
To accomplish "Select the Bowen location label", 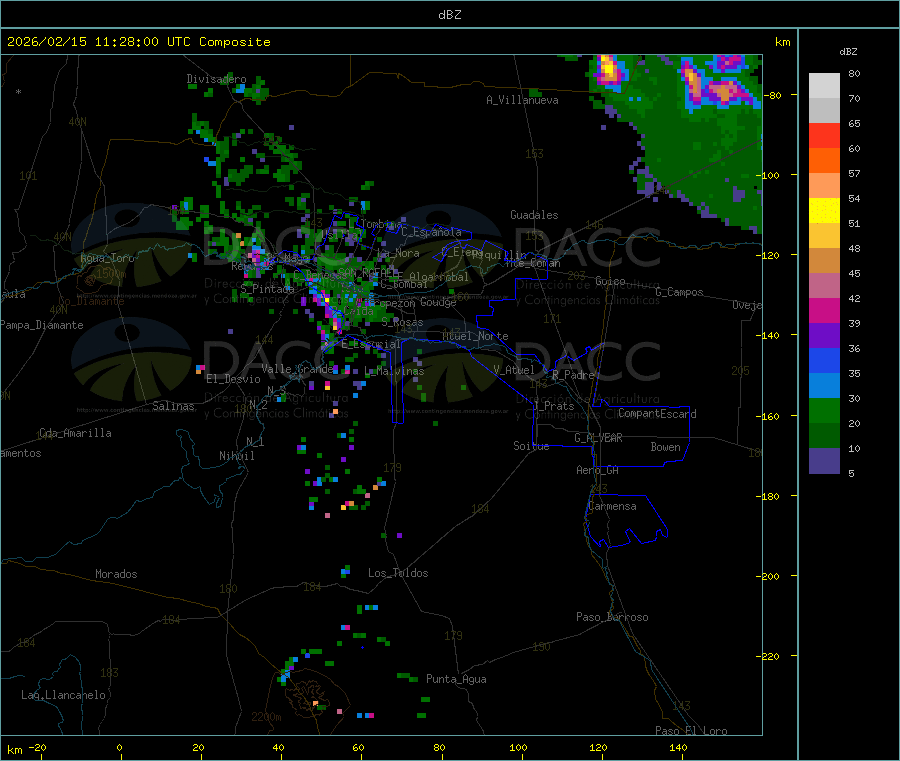I will tap(666, 447).
